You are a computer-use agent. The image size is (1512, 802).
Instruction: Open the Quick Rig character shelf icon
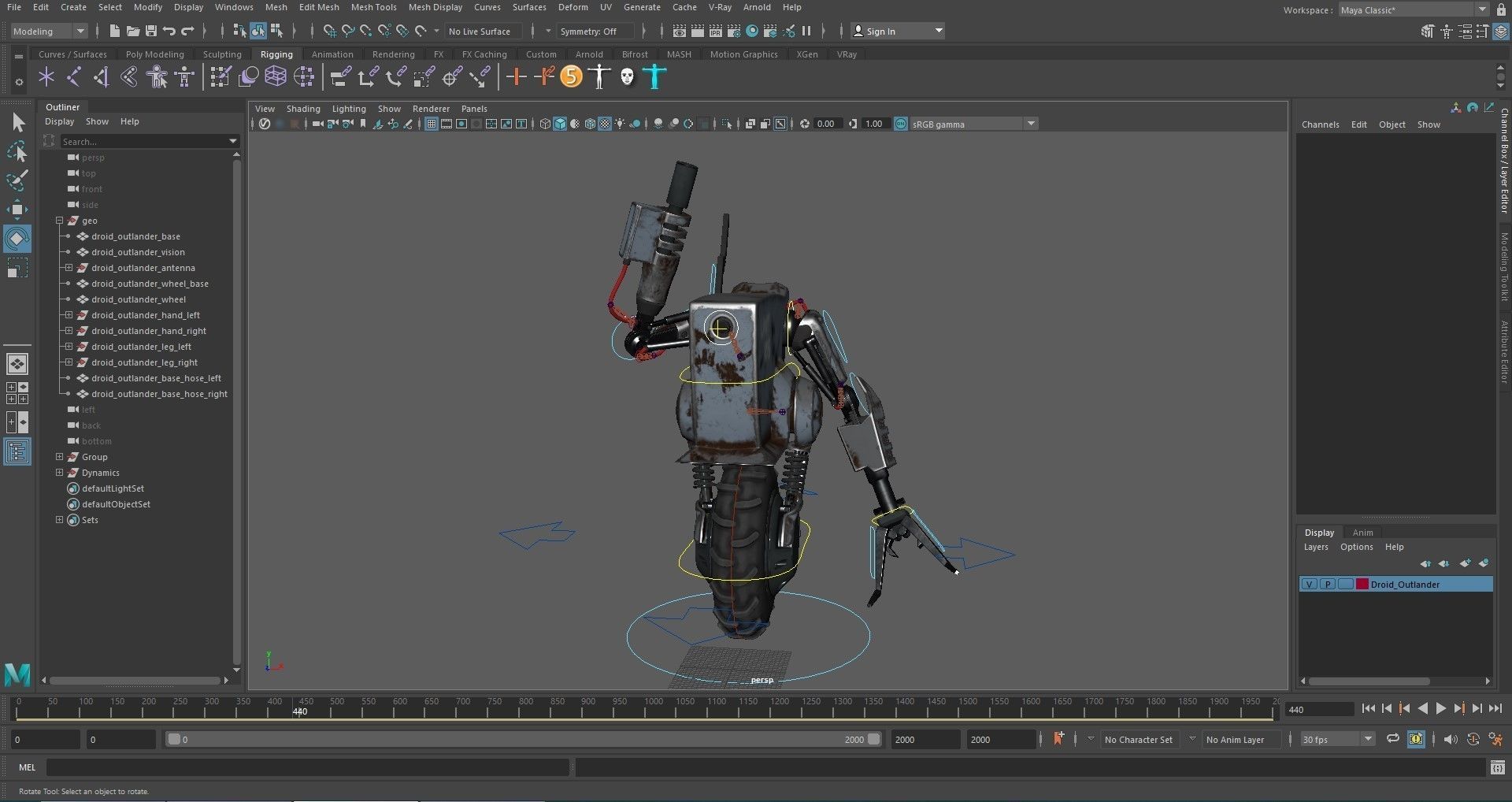click(157, 77)
